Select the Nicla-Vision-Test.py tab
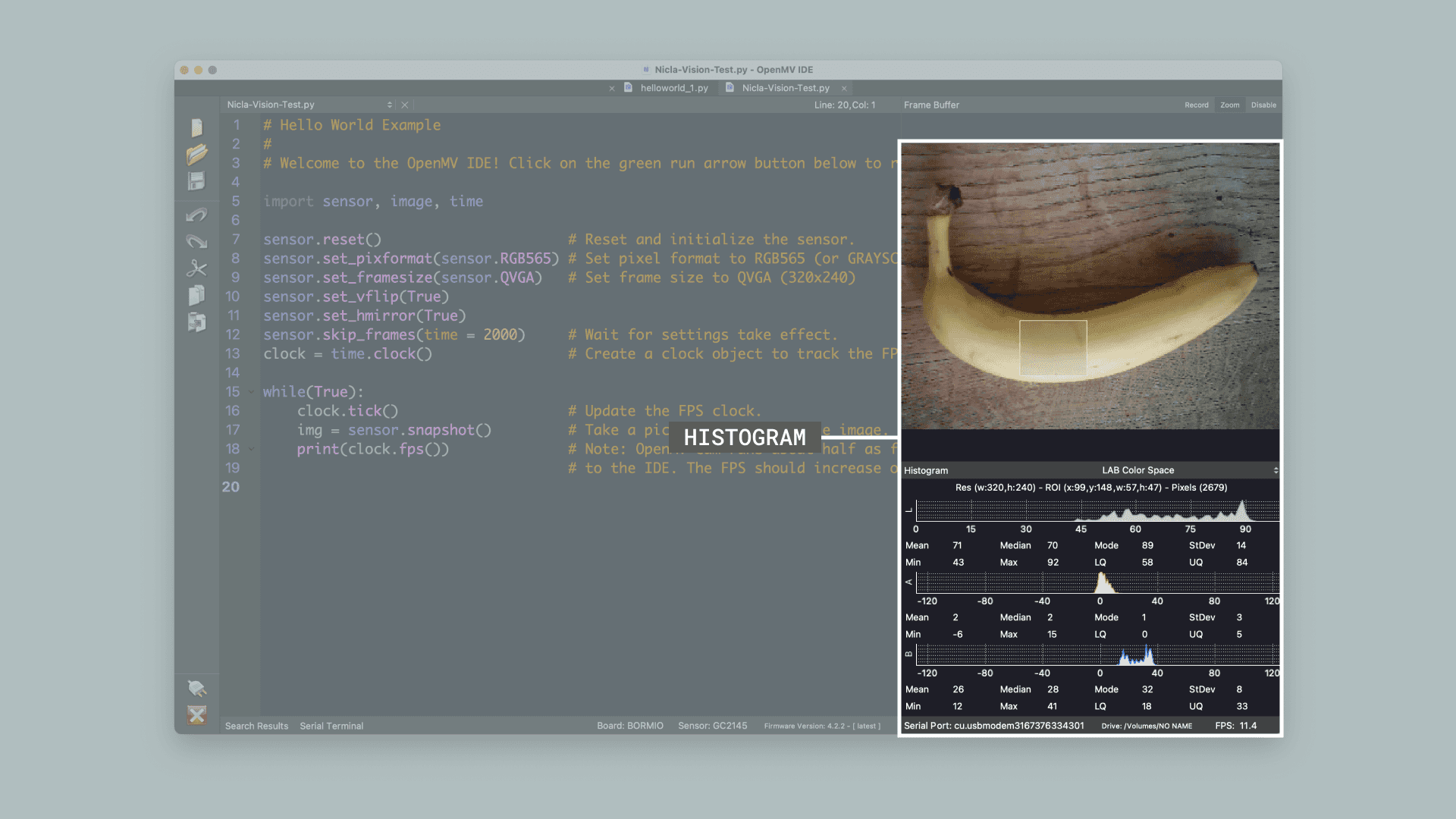 (x=786, y=88)
